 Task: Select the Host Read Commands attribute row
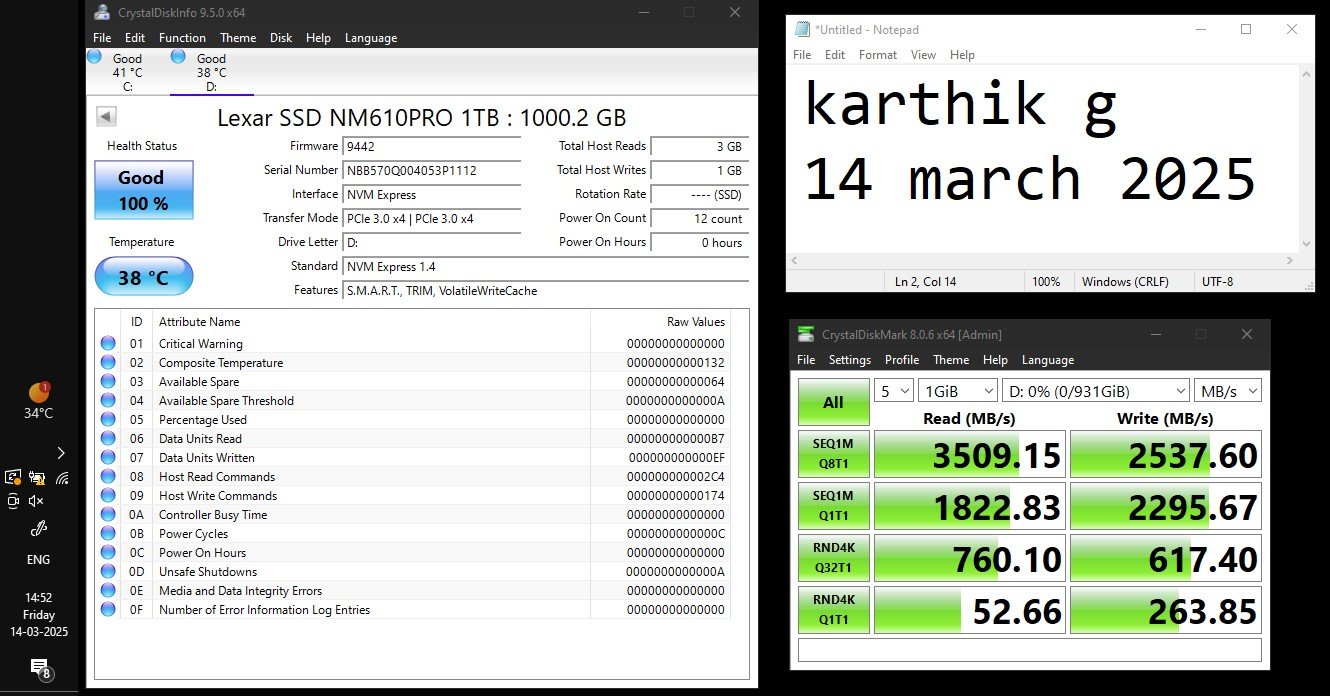point(413,477)
